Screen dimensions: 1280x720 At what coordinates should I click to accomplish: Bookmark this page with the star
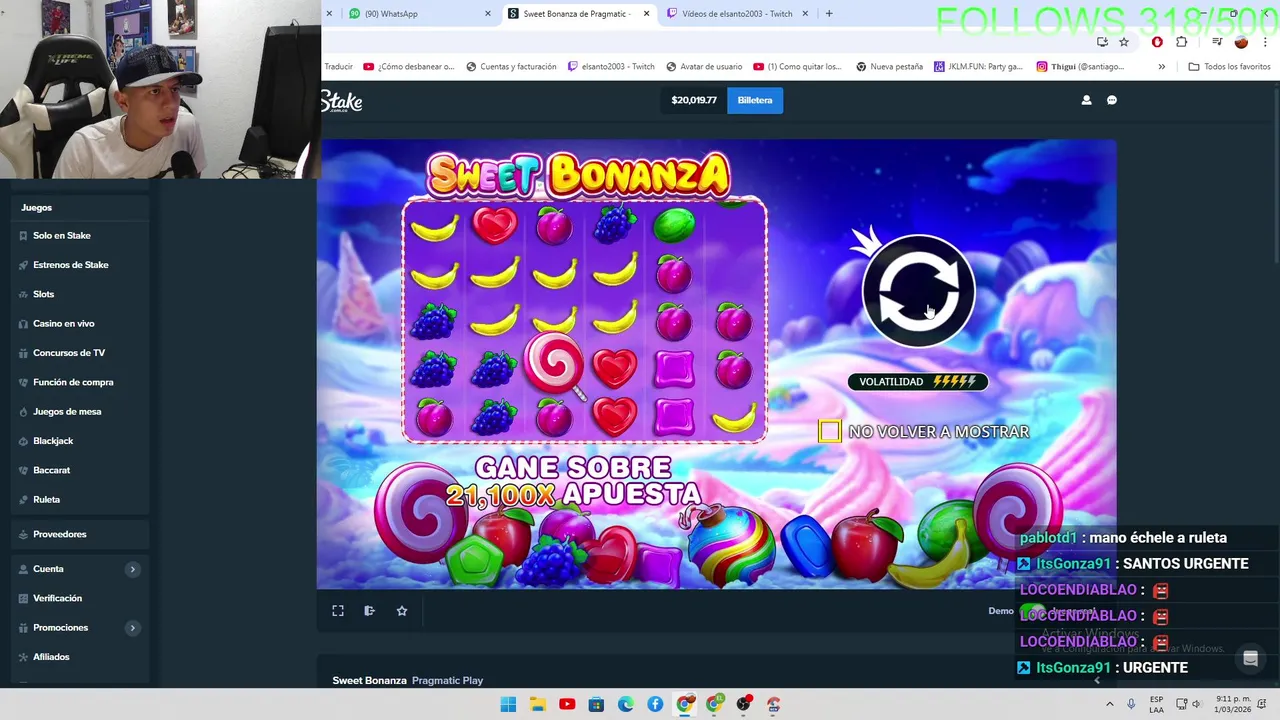pos(1124,42)
